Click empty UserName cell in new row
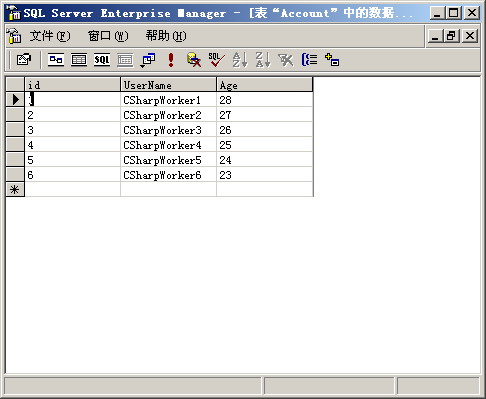 tap(168, 190)
